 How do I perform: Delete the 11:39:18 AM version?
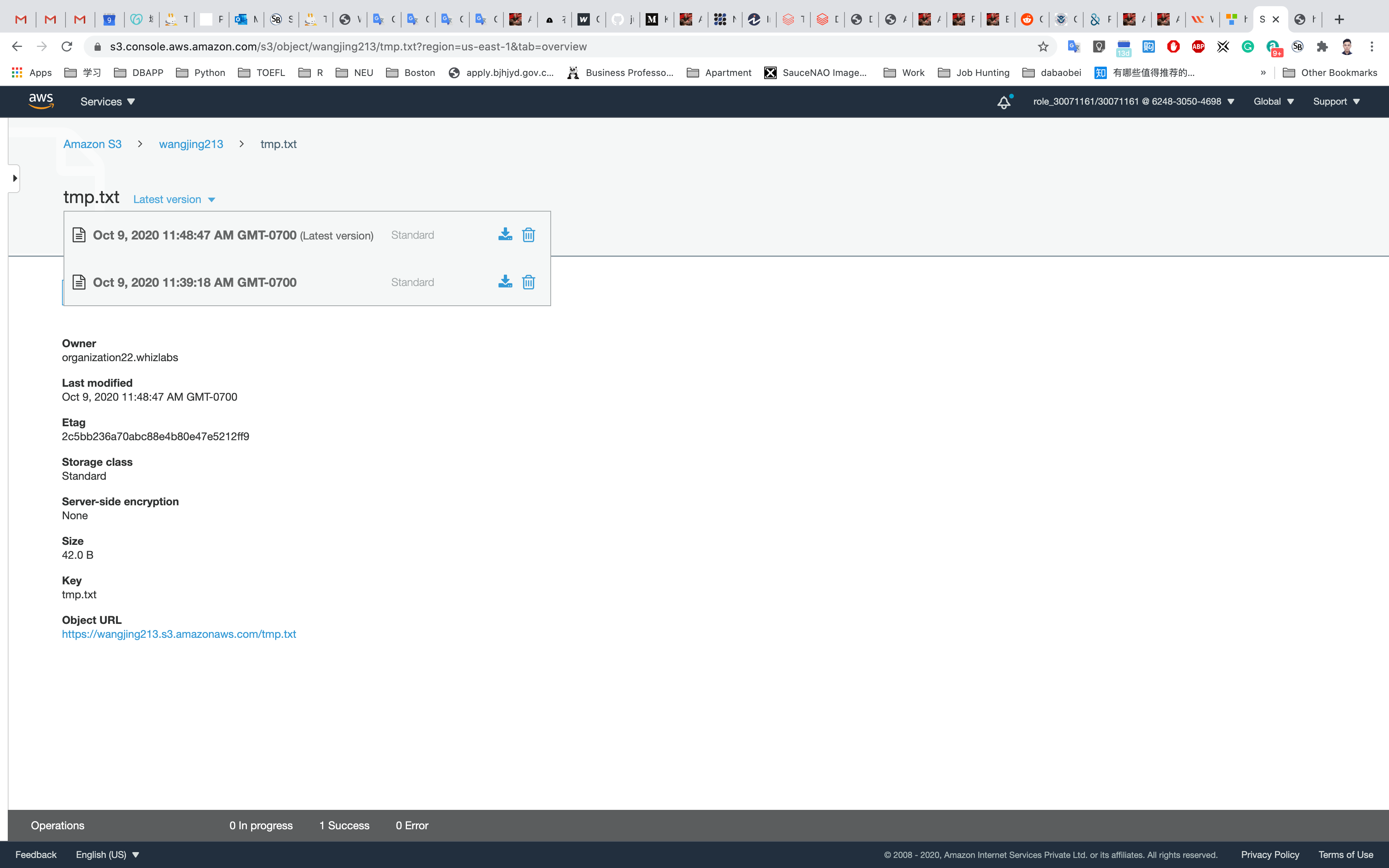click(528, 282)
